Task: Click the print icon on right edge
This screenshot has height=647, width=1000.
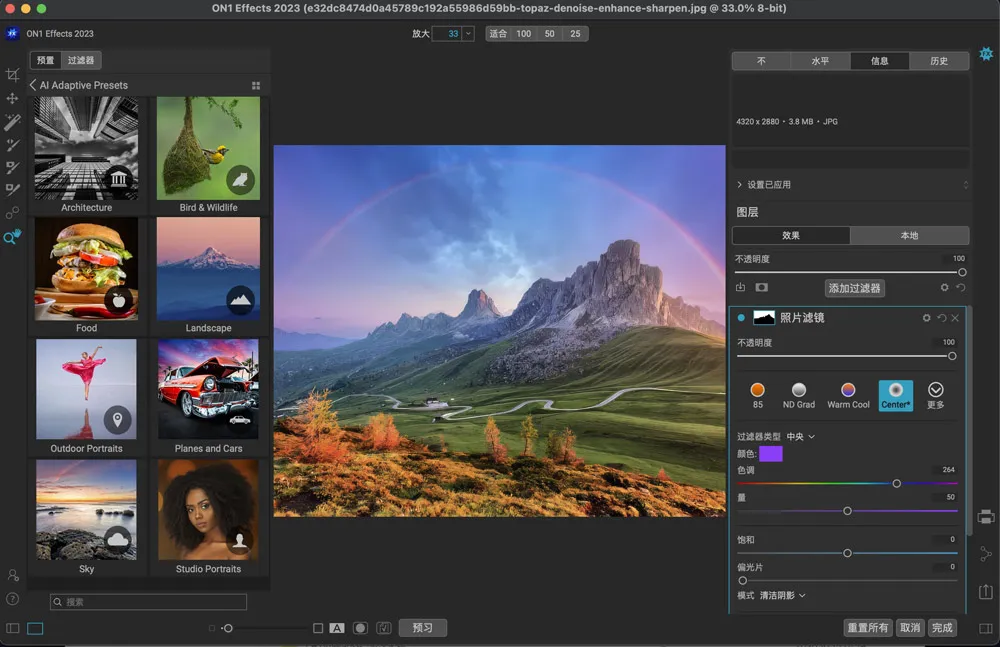Action: tap(986, 517)
